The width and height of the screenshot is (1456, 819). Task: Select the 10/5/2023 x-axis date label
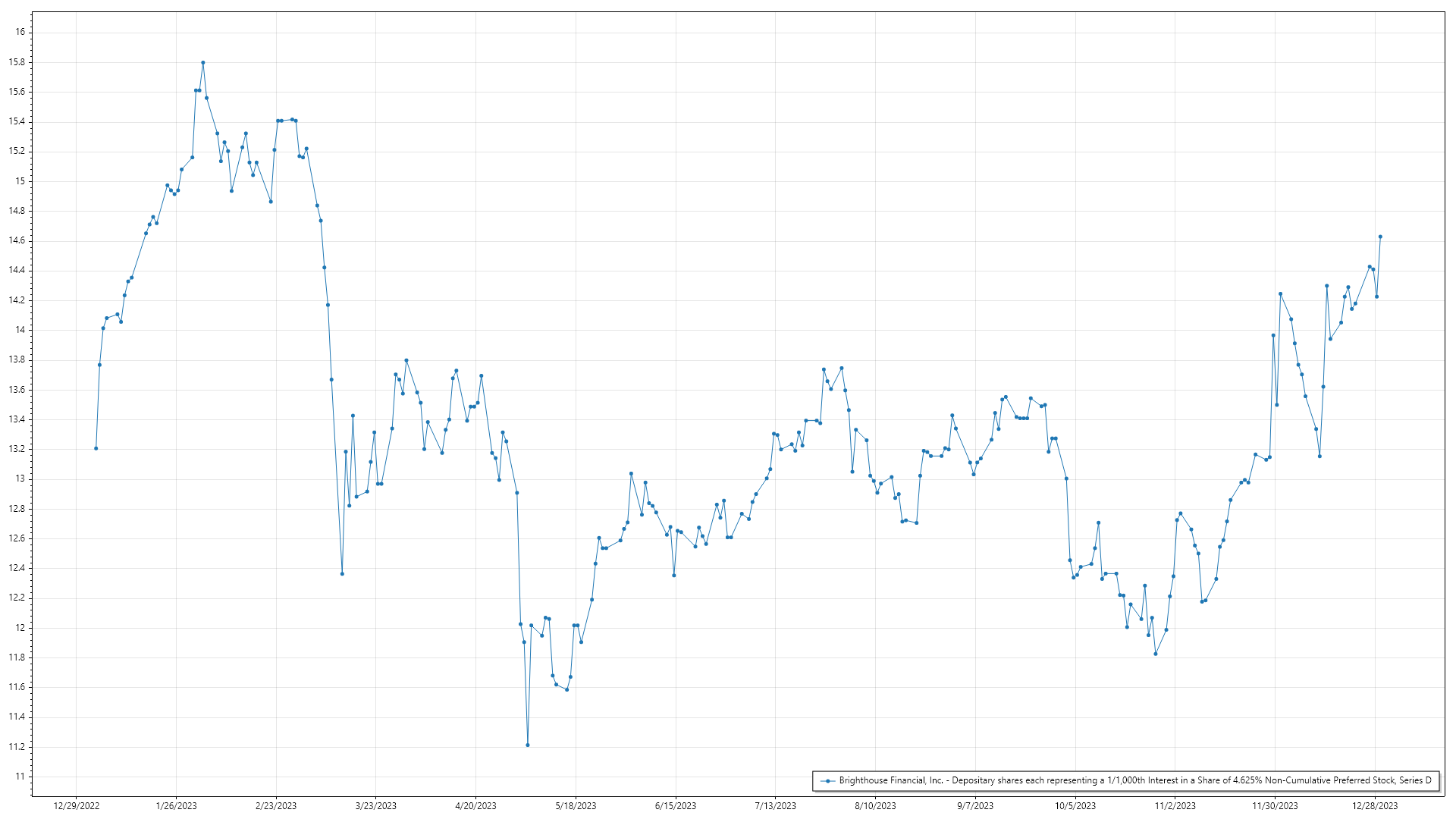click(1075, 806)
